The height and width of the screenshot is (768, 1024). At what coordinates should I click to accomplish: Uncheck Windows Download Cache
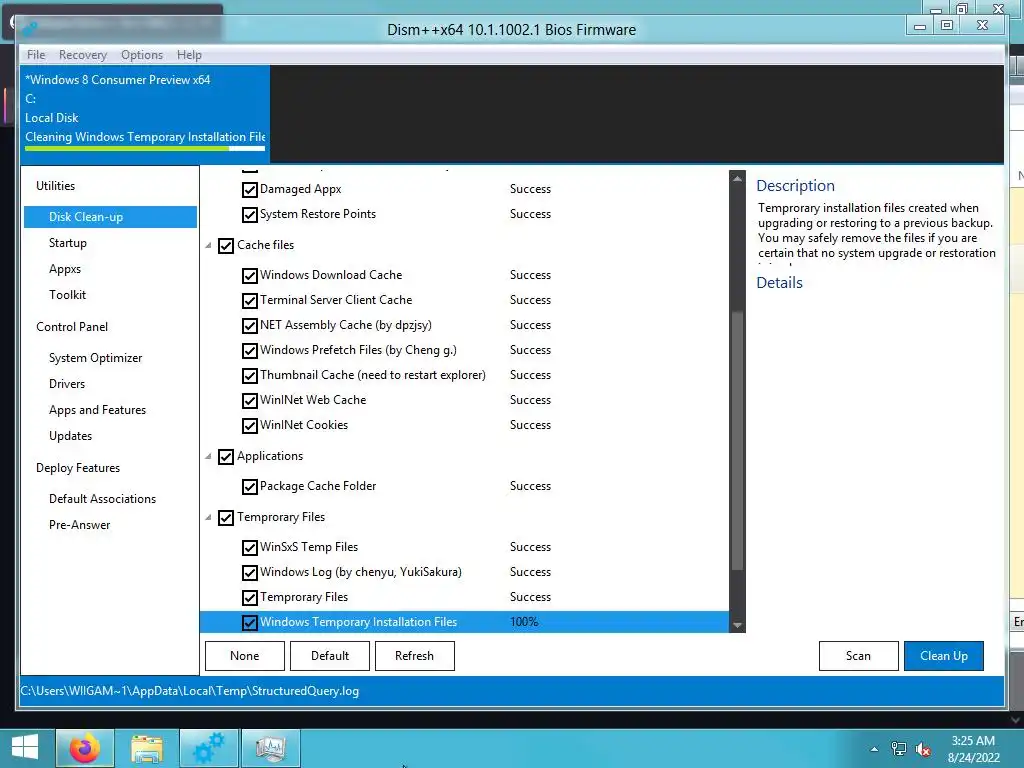click(x=249, y=276)
